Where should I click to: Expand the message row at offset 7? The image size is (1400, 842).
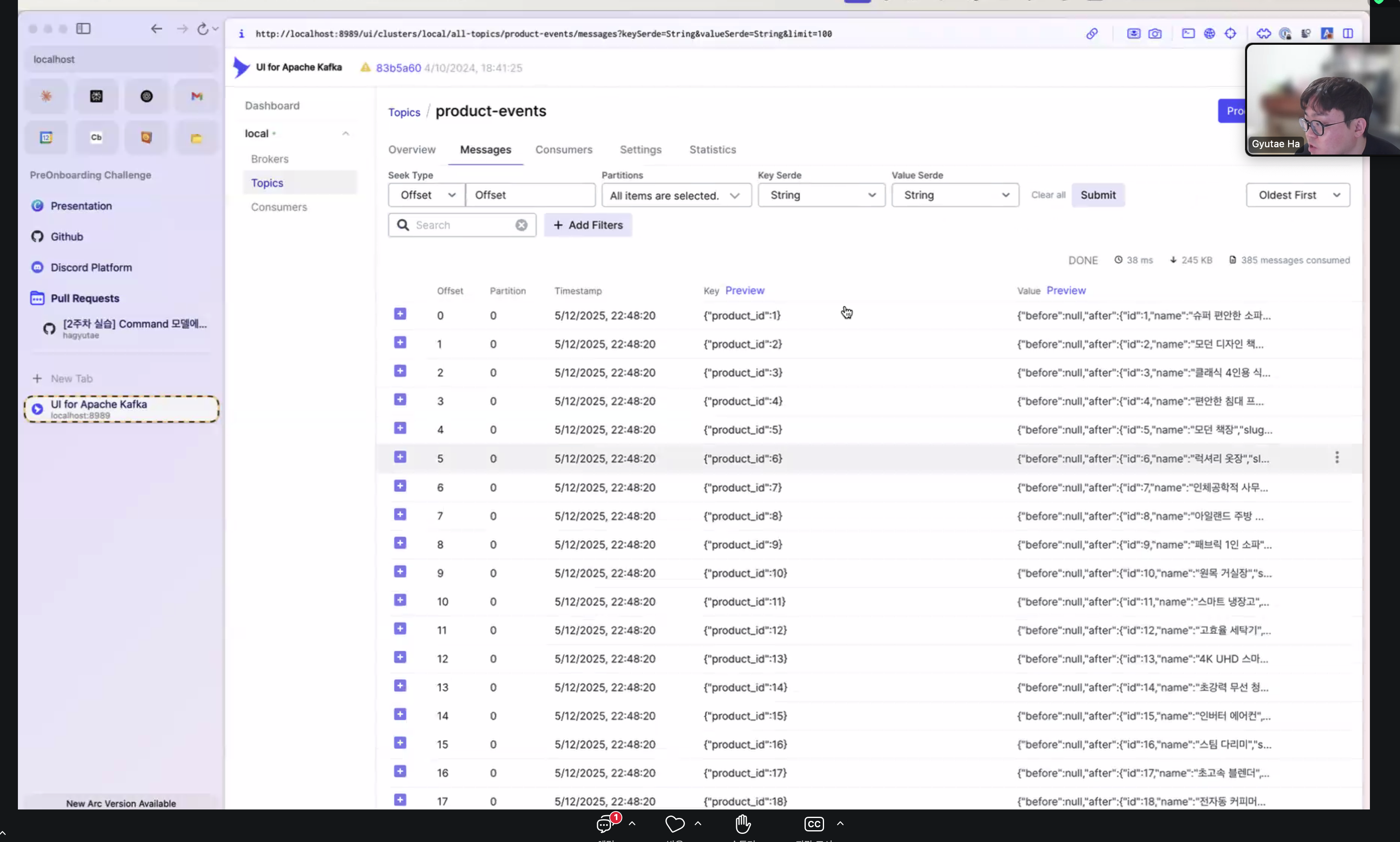400,515
